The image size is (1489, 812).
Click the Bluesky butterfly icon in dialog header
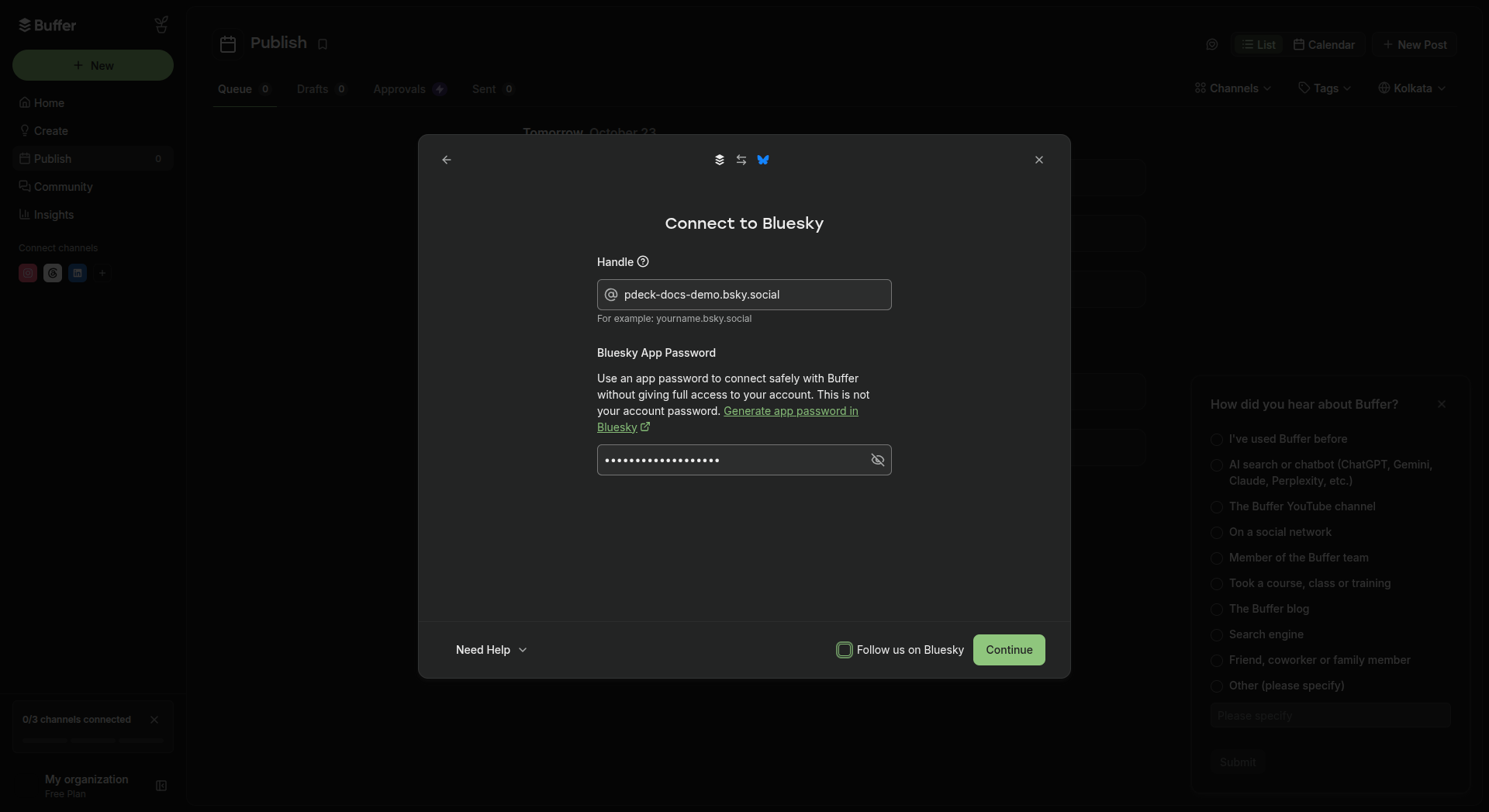[x=763, y=160]
